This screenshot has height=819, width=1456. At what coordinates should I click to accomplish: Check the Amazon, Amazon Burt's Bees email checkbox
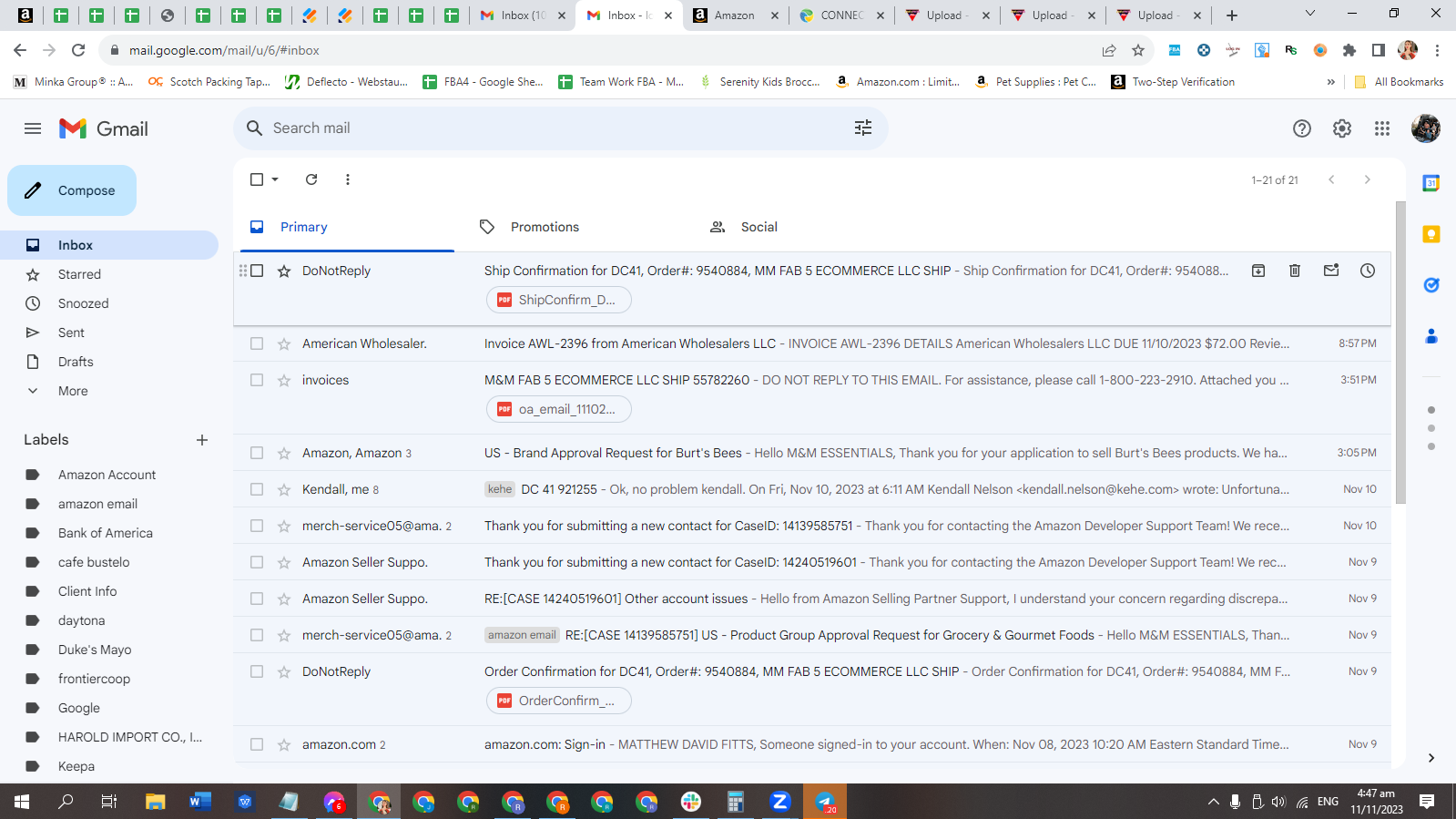[257, 453]
